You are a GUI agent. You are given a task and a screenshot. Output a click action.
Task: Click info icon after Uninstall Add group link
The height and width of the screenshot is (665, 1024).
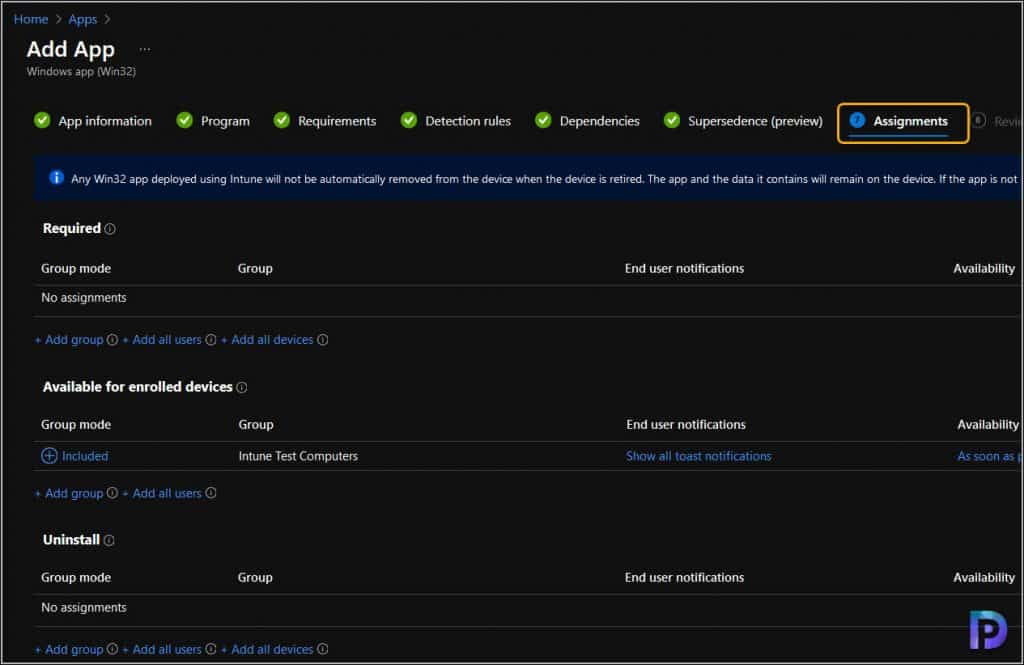[112, 649]
